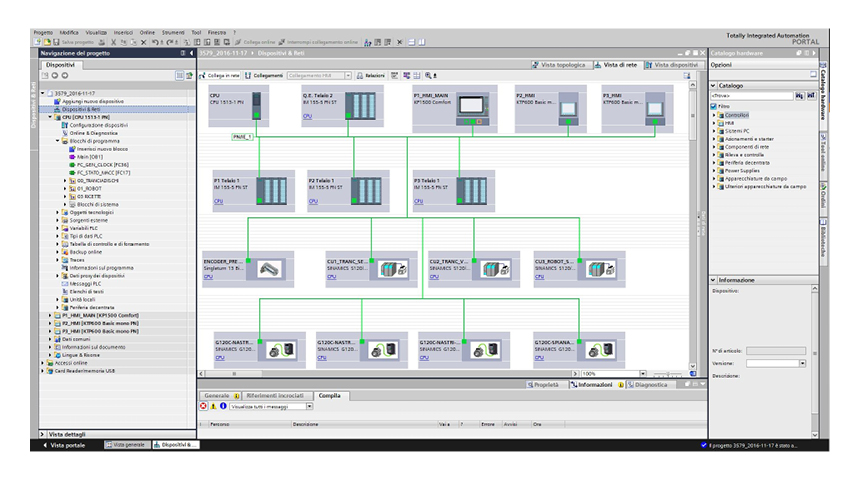Collapse the Catalogo section
The image size is (860, 480).
click(x=714, y=86)
